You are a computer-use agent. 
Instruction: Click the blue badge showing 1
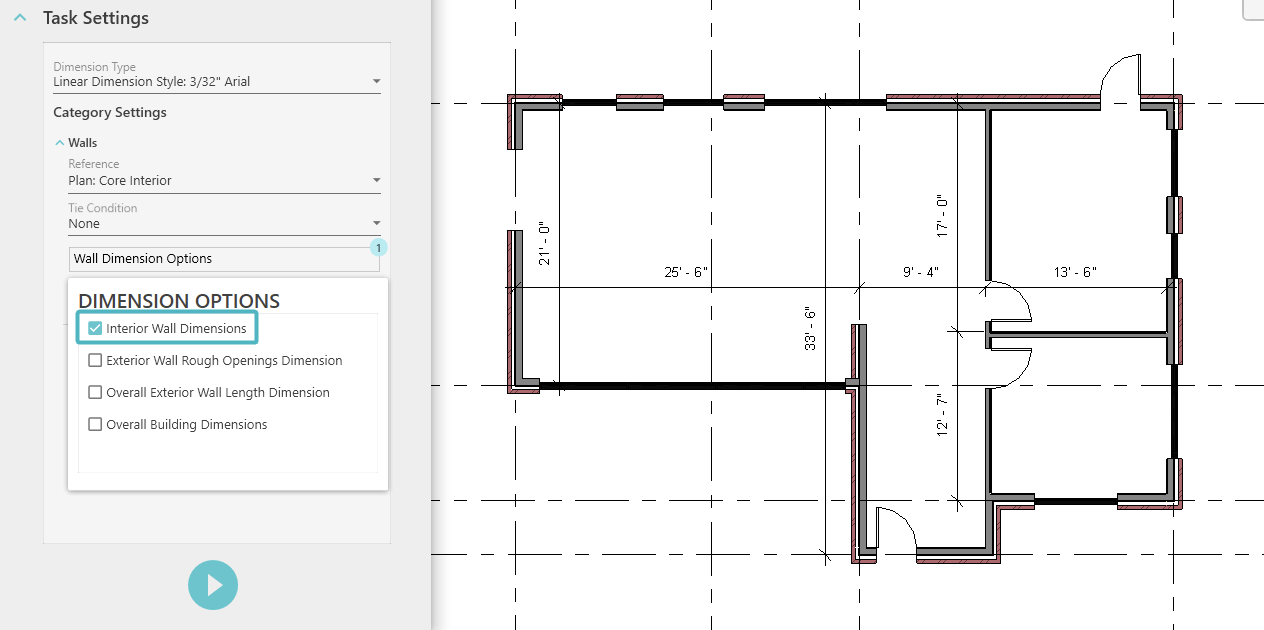tap(379, 247)
